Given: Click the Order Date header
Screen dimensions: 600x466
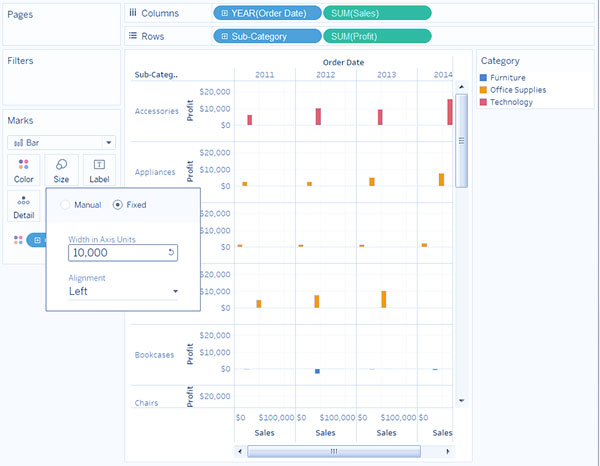Looking at the screenshot, I should (x=343, y=62).
